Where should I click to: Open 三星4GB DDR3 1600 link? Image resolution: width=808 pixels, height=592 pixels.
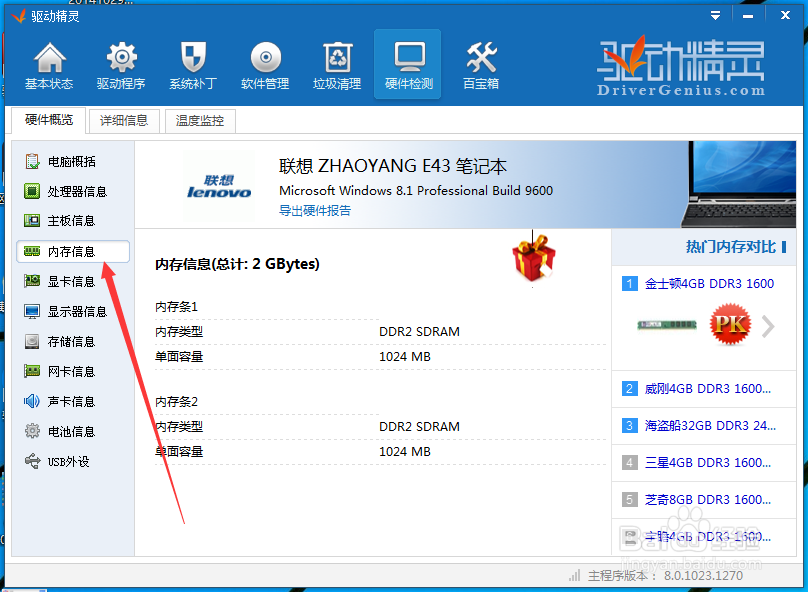[708, 463]
